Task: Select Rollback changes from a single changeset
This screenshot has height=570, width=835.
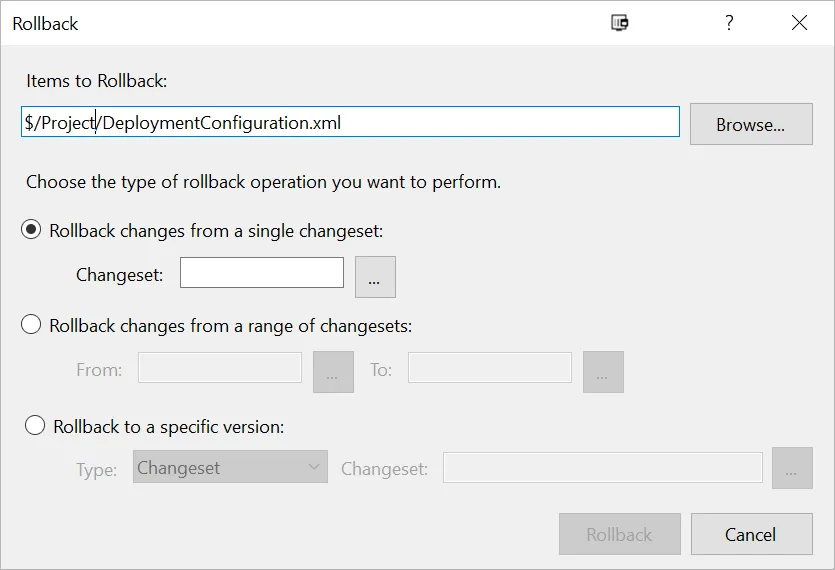Action: tap(32, 230)
